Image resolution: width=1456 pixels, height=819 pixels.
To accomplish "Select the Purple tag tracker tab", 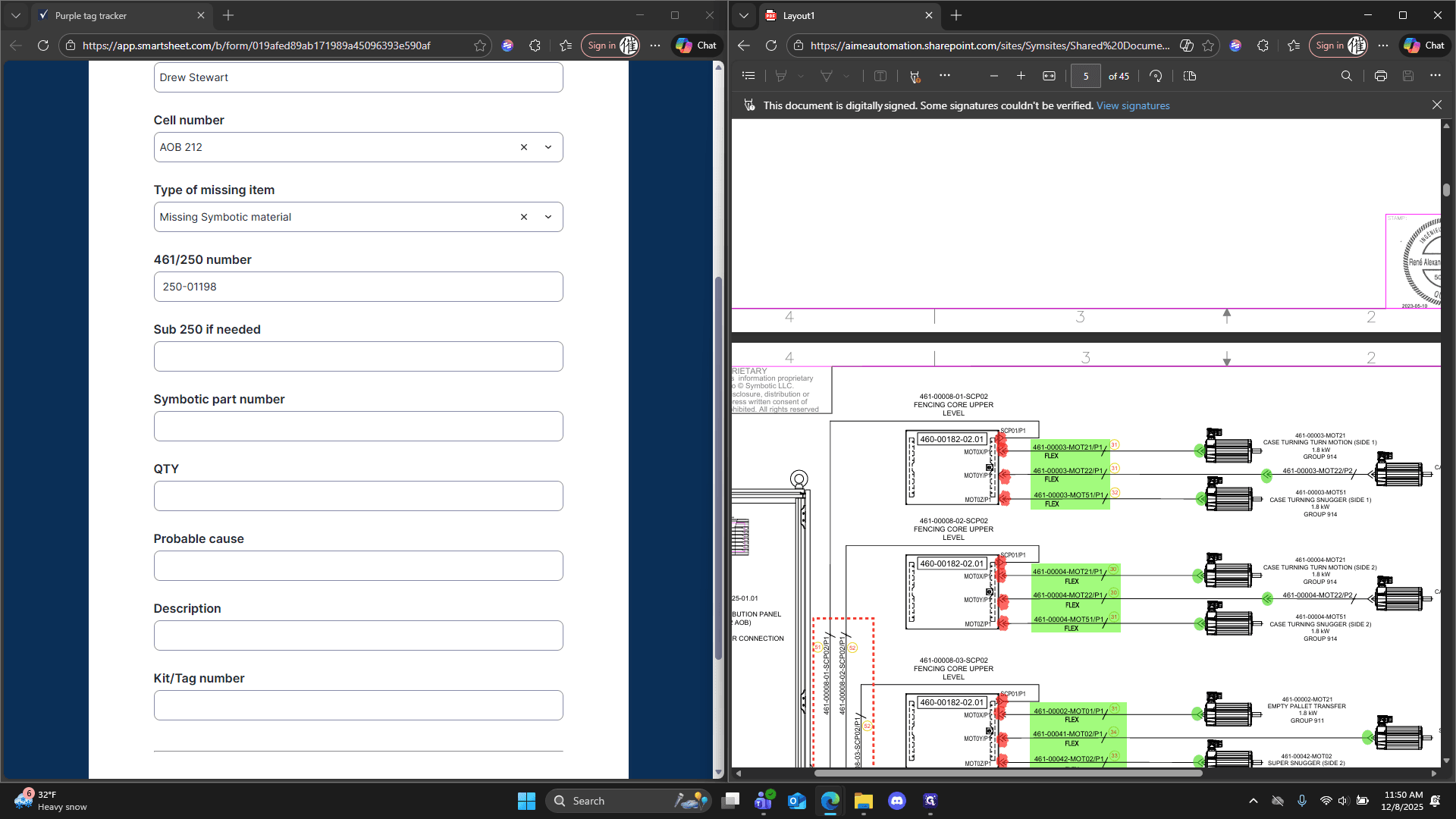I will 121,15.
